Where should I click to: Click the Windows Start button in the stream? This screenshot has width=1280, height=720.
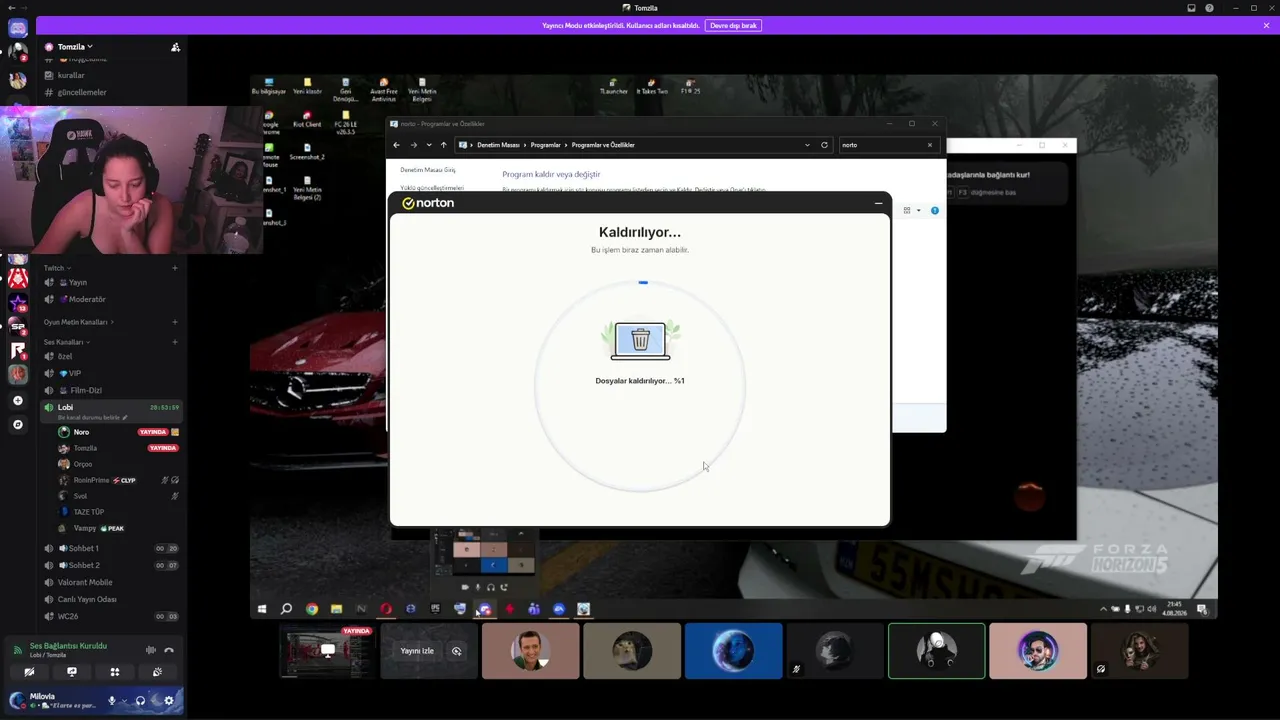pyautogui.click(x=262, y=608)
